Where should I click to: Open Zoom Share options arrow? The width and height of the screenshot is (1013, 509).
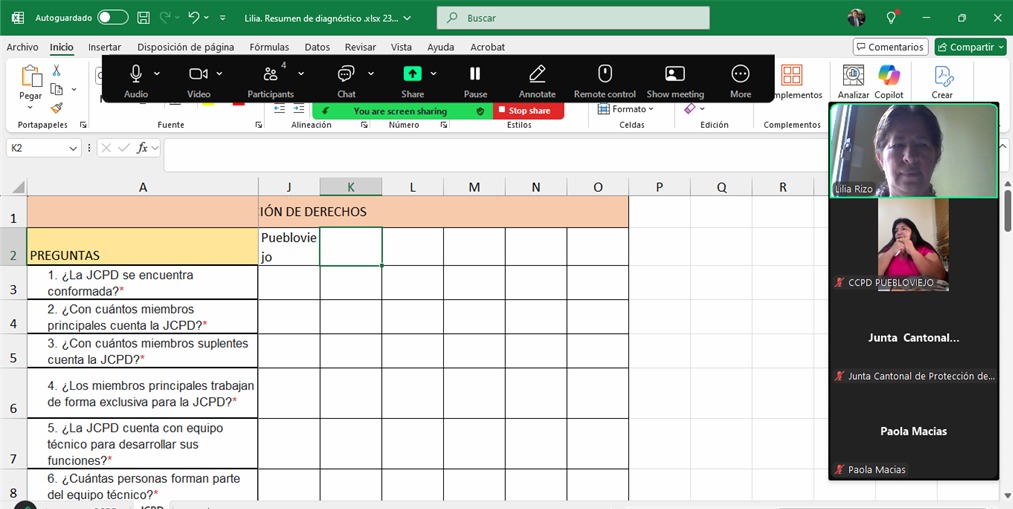[x=433, y=73]
